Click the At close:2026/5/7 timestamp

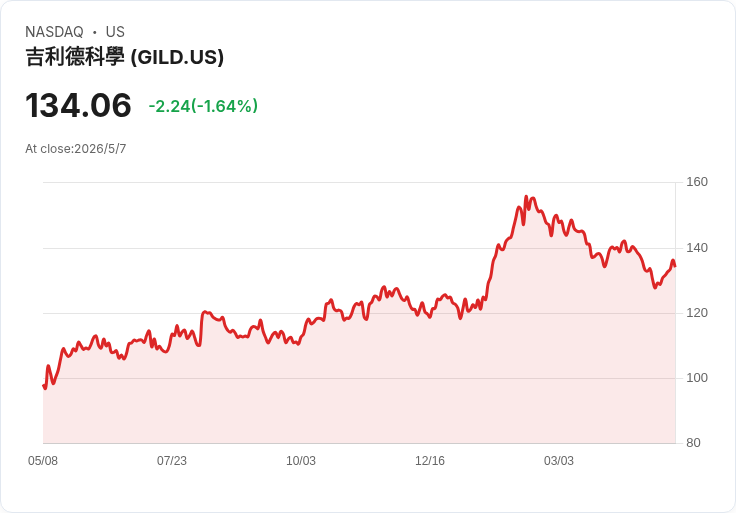pyautogui.click(x=76, y=149)
